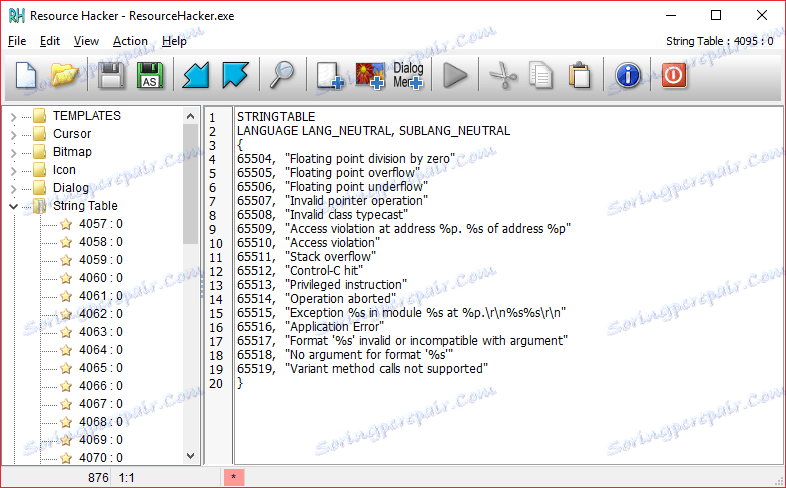Viewport: 786px width, 488px height.
Task: Open the Help menu
Action: pyautogui.click(x=174, y=41)
